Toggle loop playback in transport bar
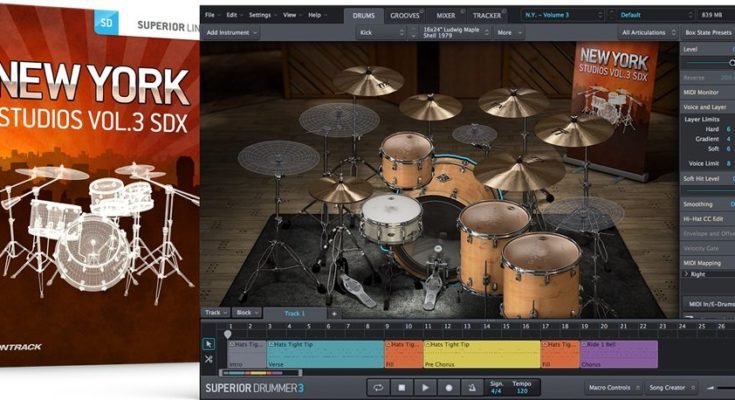Viewport: 735px width, 400px height. (379, 387)
